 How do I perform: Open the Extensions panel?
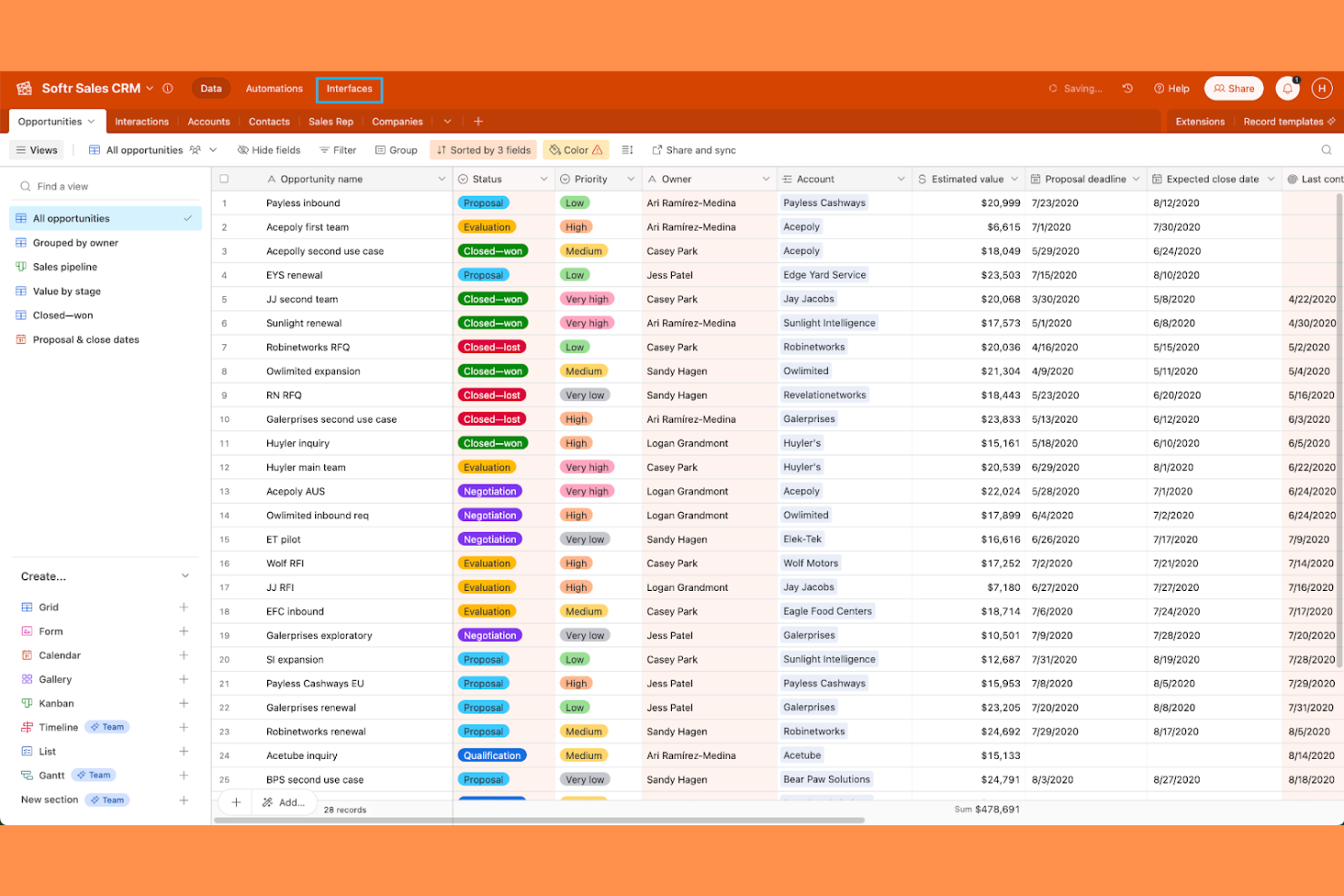(x=1201, y=122)
